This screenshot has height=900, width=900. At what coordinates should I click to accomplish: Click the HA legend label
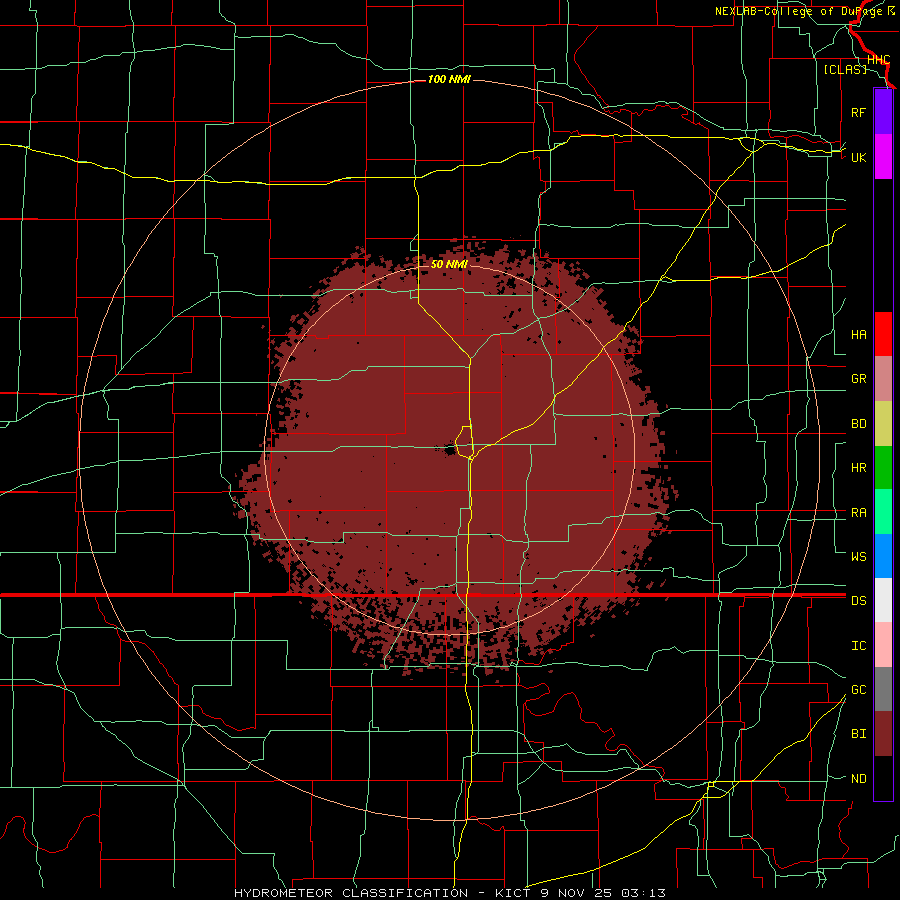click(x=858, y=334)
